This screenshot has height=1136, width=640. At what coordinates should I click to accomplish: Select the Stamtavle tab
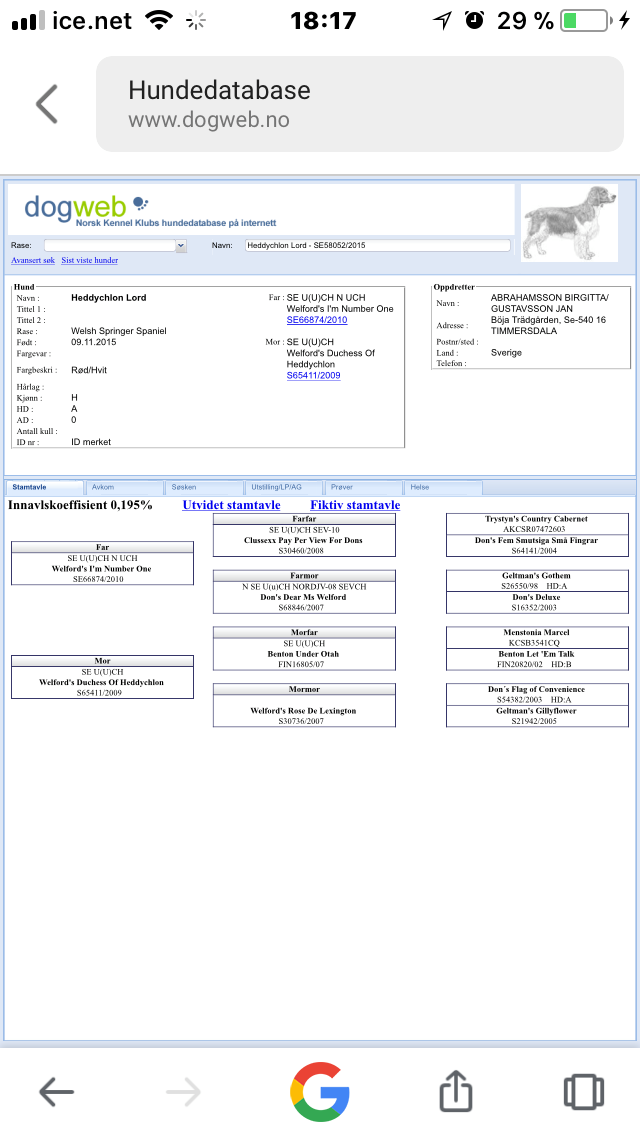pos(44,488)
